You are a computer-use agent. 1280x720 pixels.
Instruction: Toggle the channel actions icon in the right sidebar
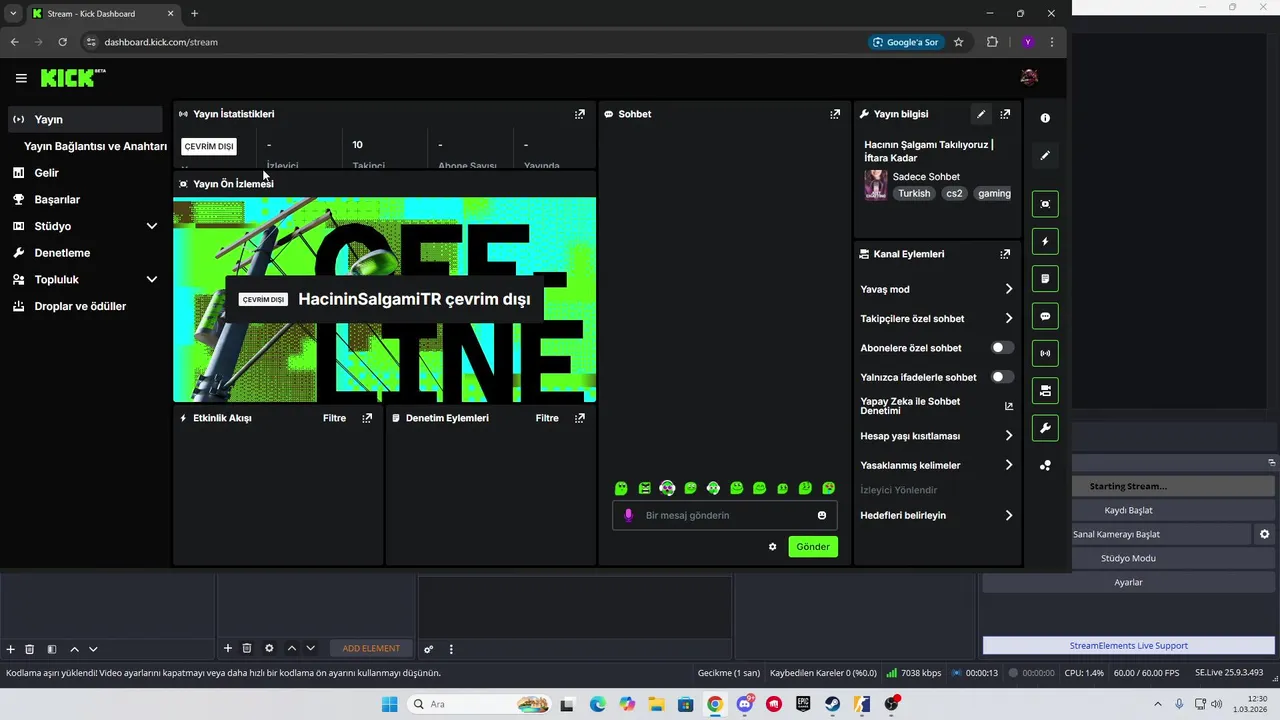point(1045,391)
